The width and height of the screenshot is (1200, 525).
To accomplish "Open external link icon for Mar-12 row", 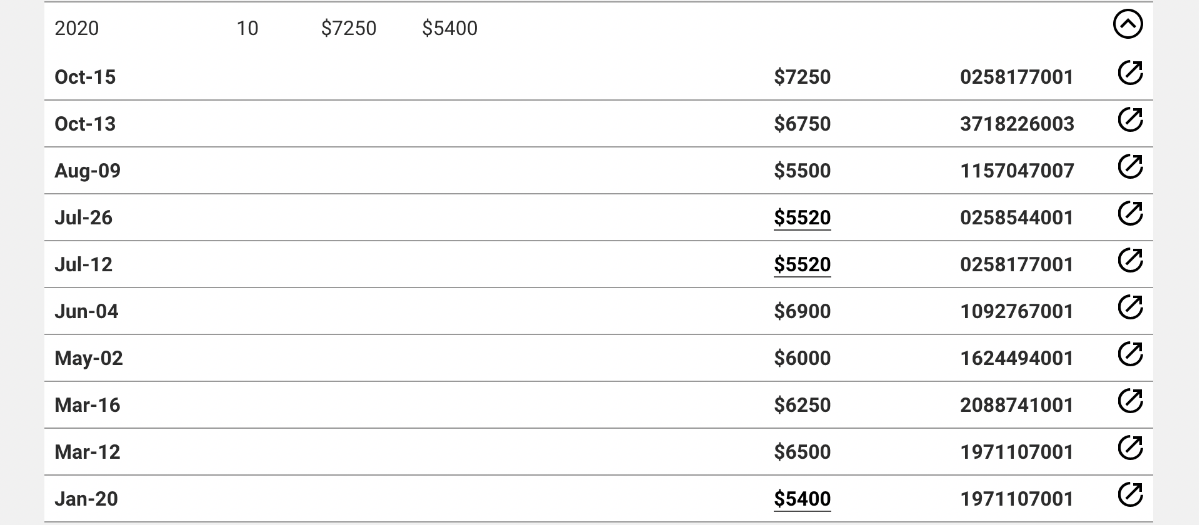I will [x=1129, y=449].
